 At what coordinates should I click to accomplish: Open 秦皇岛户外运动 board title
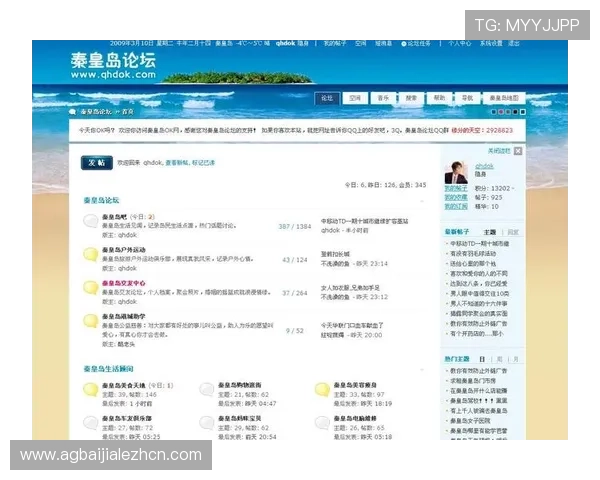tap(124, 250)
